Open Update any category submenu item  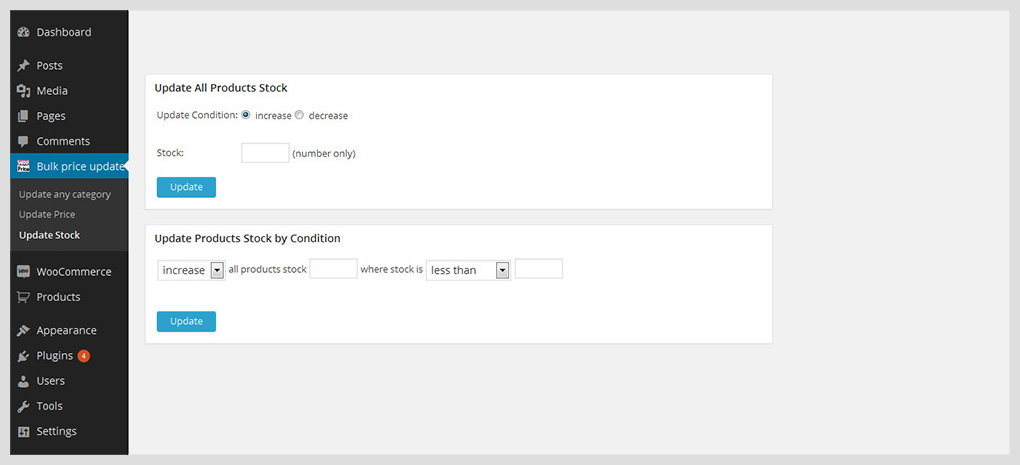(65, 194)
